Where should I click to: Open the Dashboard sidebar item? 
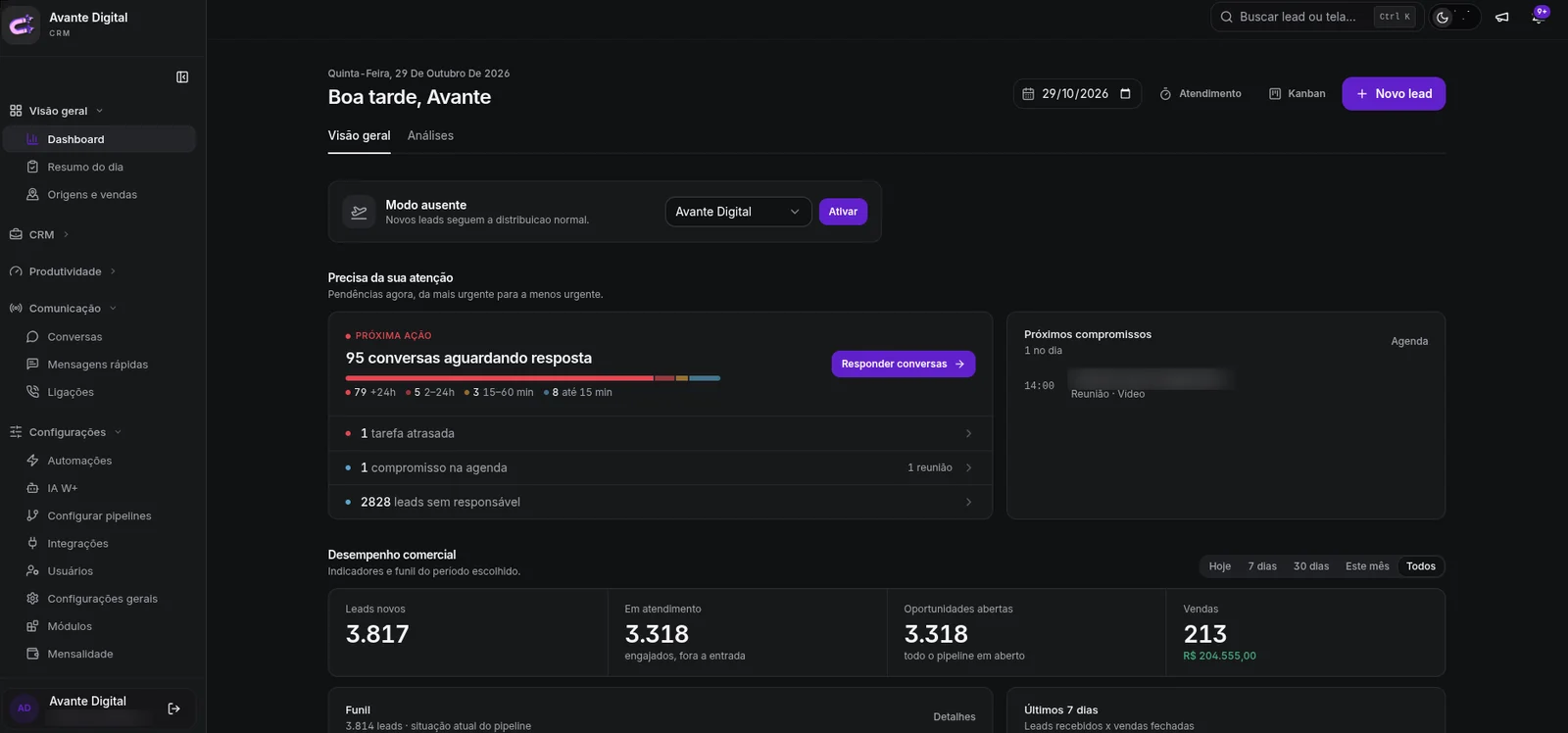[x=99, y=139]
